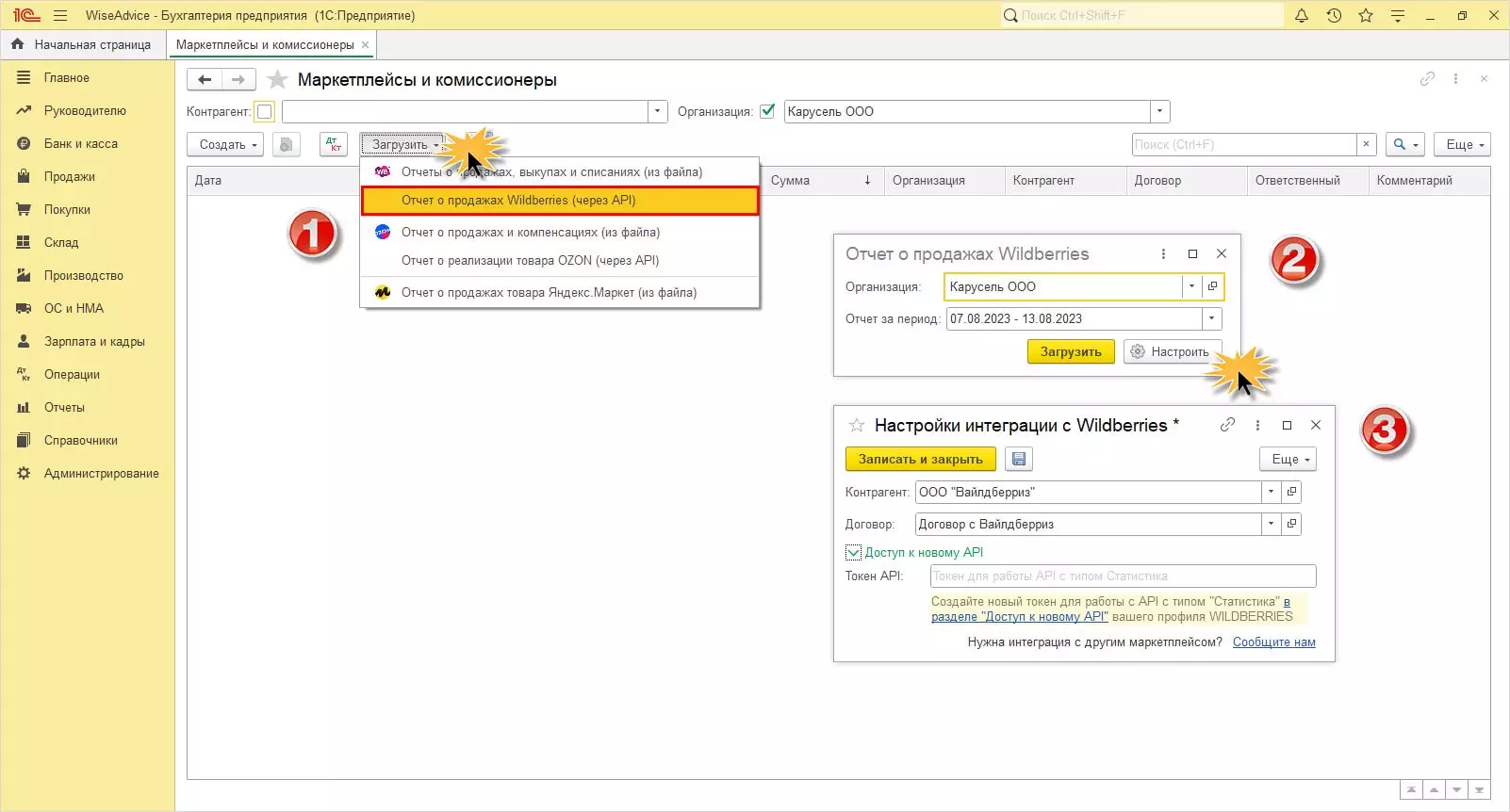Open the main hamburger menu in title bar

point(60,15)
